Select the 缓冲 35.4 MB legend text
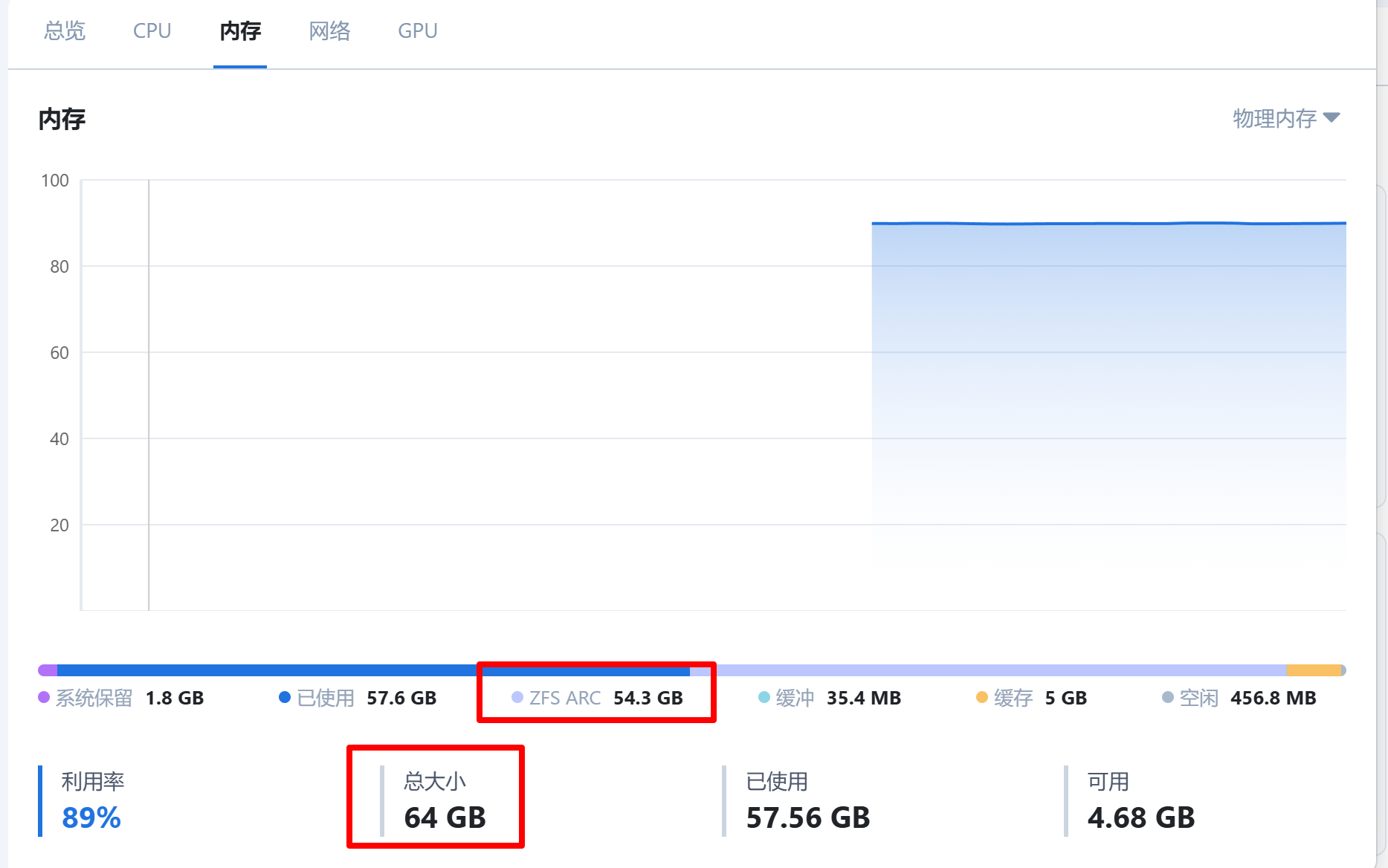This screenshot has height=868, width=1388. click(x=839, y=698)
